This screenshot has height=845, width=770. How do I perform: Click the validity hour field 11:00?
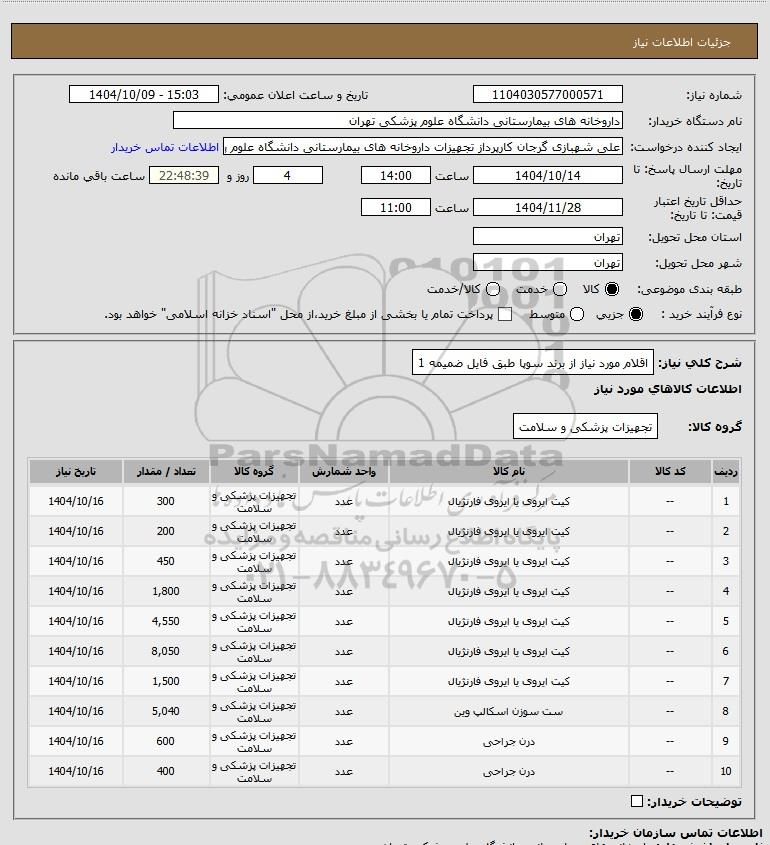[396, 207]
